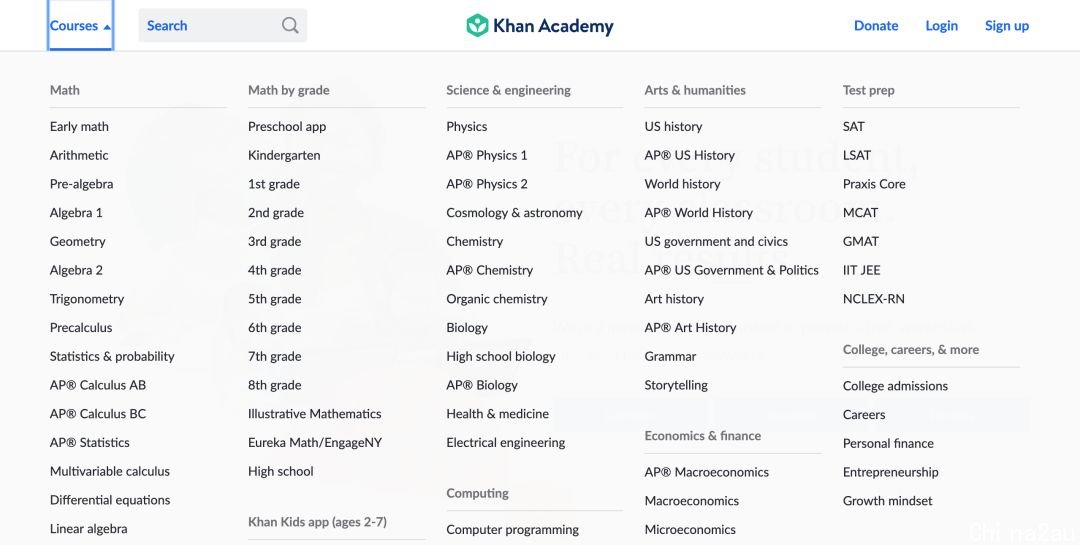
Task: Collapse the Courses dropdown menu
Action: pos(80,25)
